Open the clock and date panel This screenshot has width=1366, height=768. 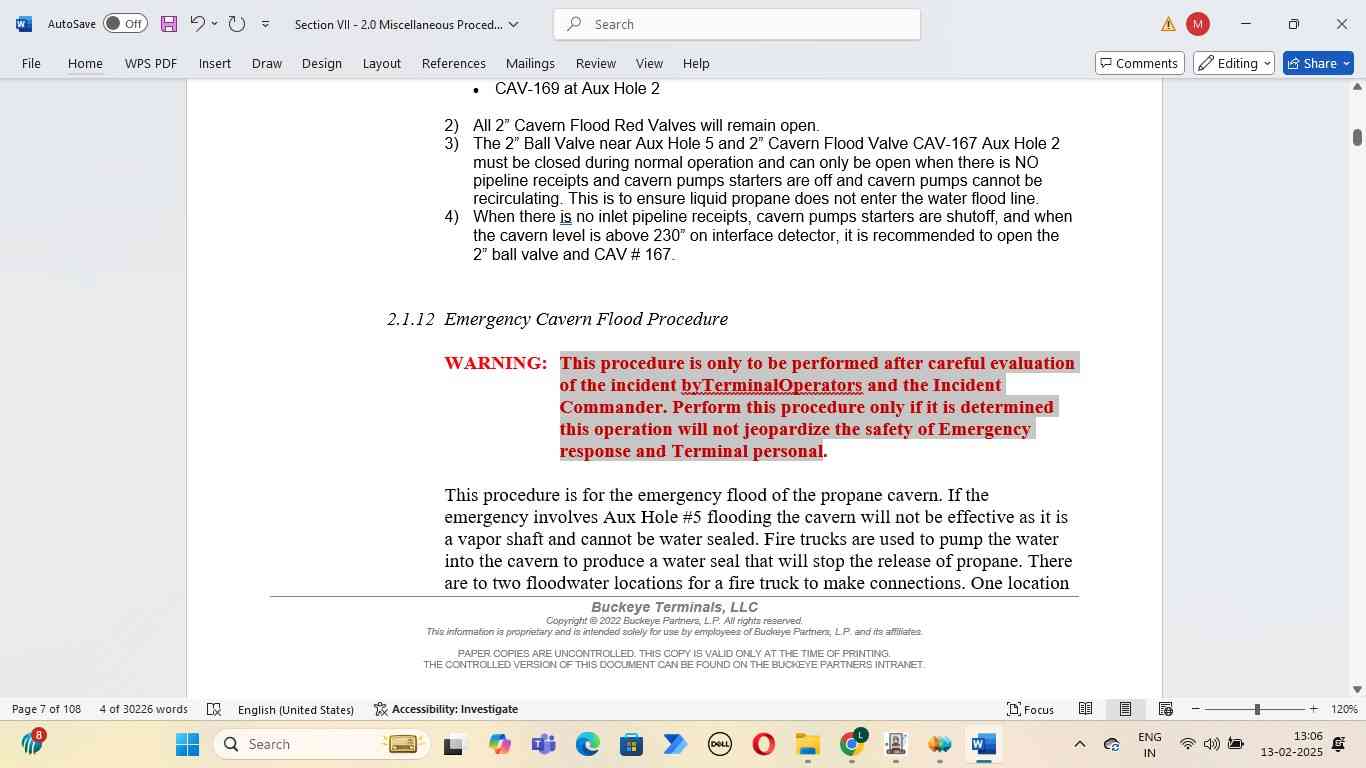[1291, 744]
